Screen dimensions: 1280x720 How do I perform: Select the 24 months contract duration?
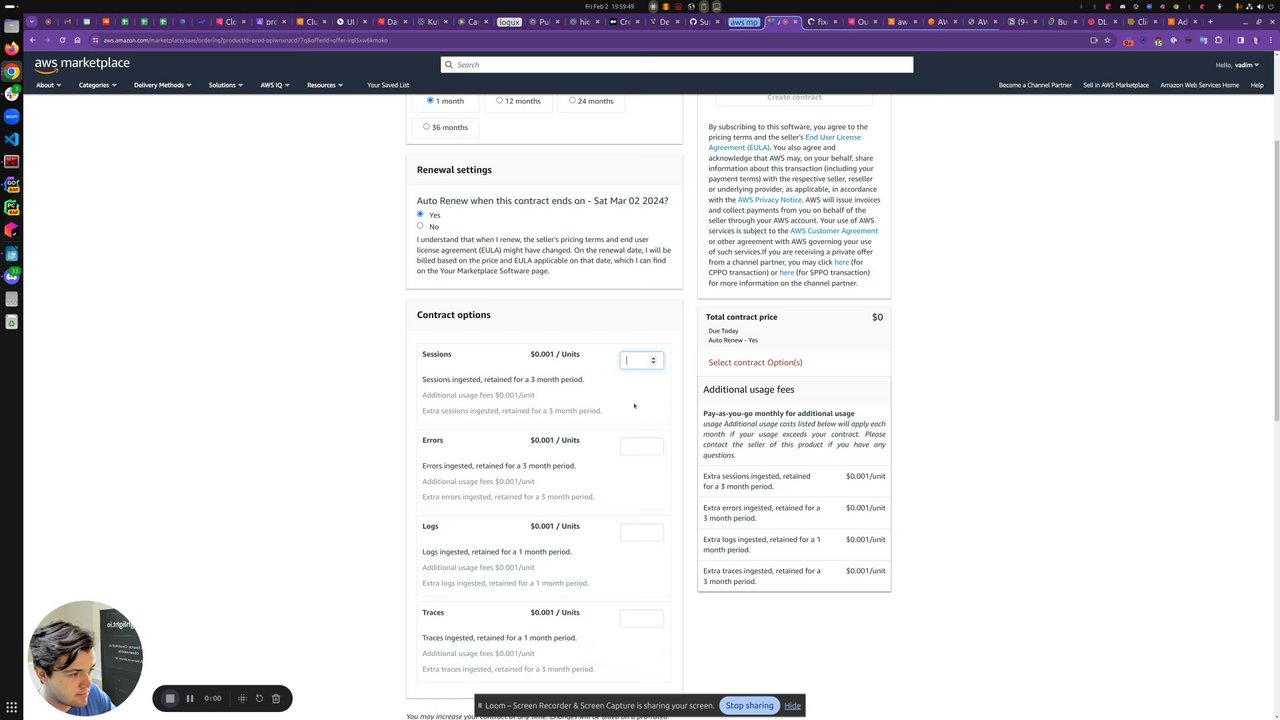[572, 100]
